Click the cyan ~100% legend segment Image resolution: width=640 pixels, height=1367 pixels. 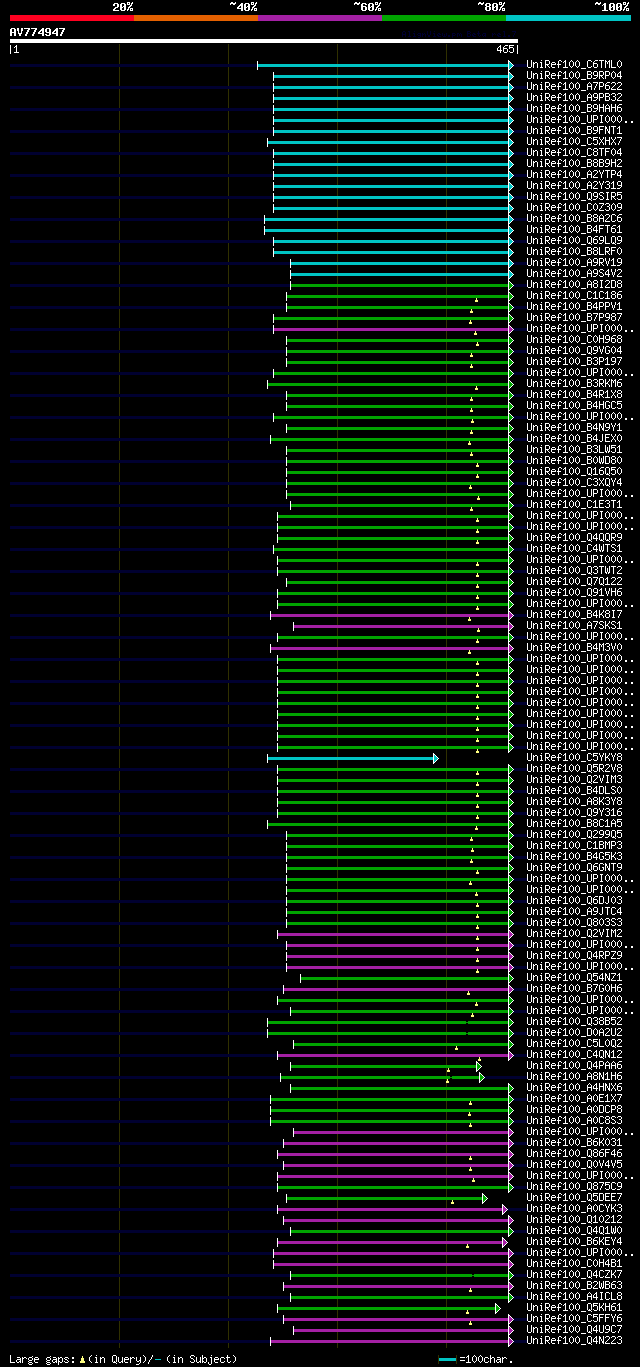point(568,17)
